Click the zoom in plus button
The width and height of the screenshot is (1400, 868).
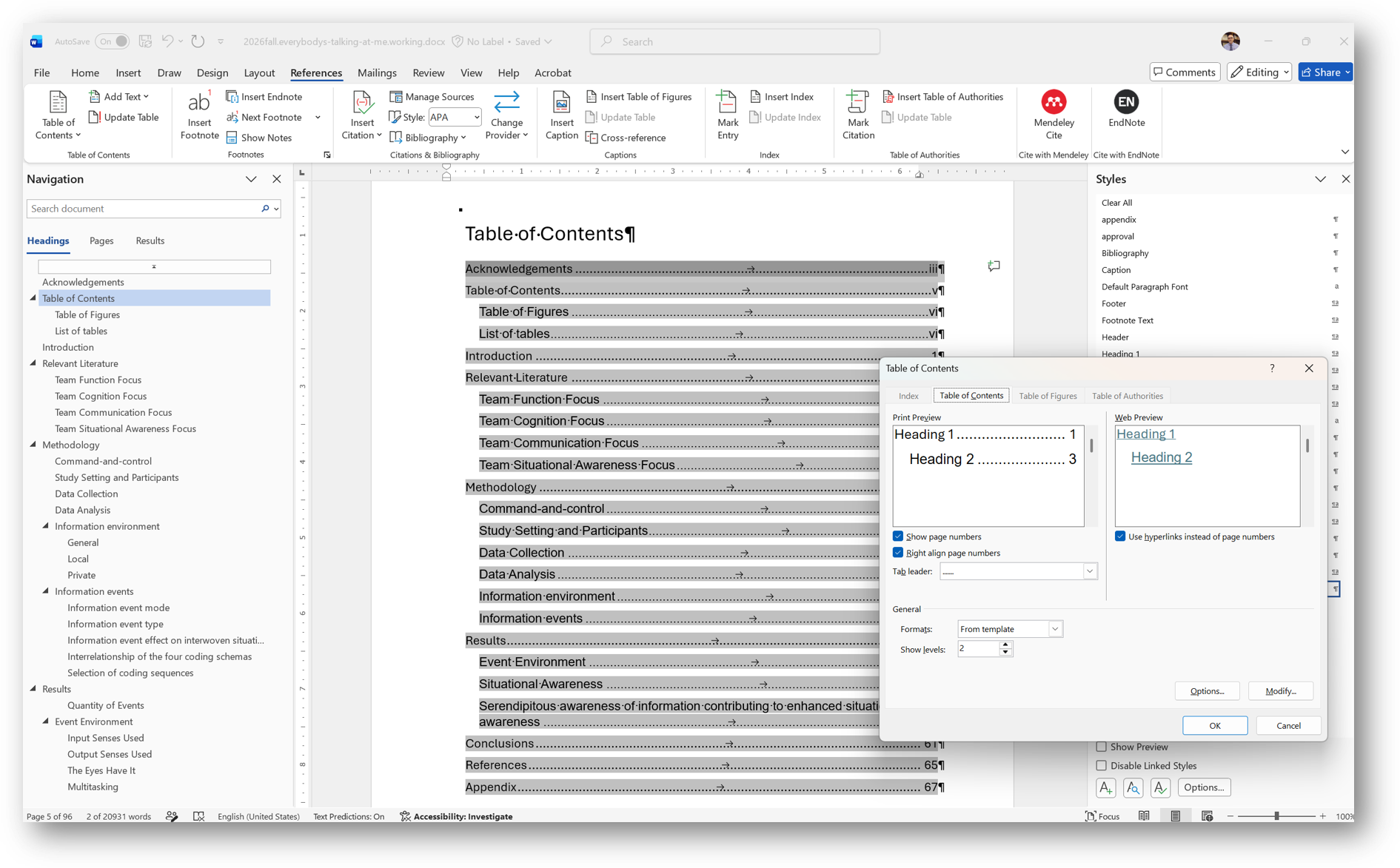tap(1323, 816)
